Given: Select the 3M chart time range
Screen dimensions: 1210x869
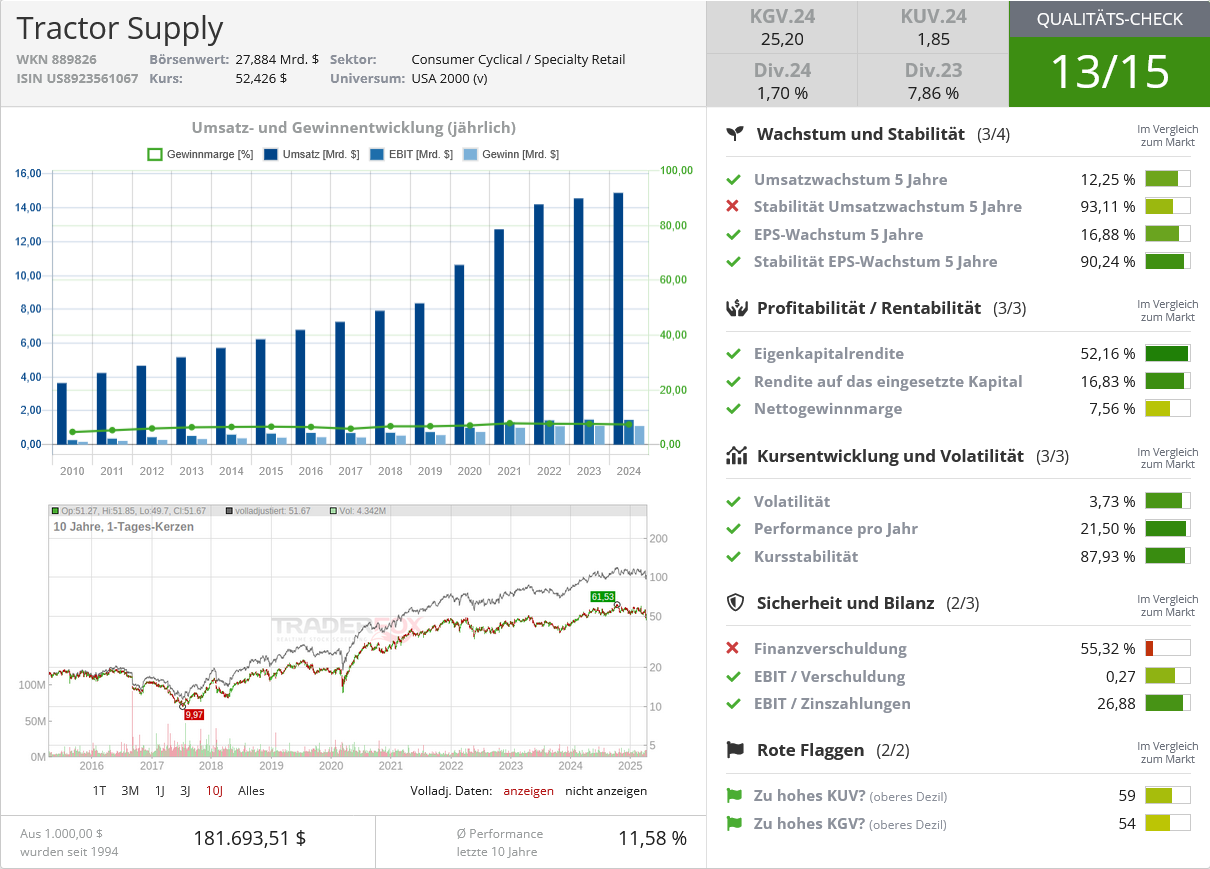Looking at the screenshot, I should pyautogui.click(x=130, y=791).
